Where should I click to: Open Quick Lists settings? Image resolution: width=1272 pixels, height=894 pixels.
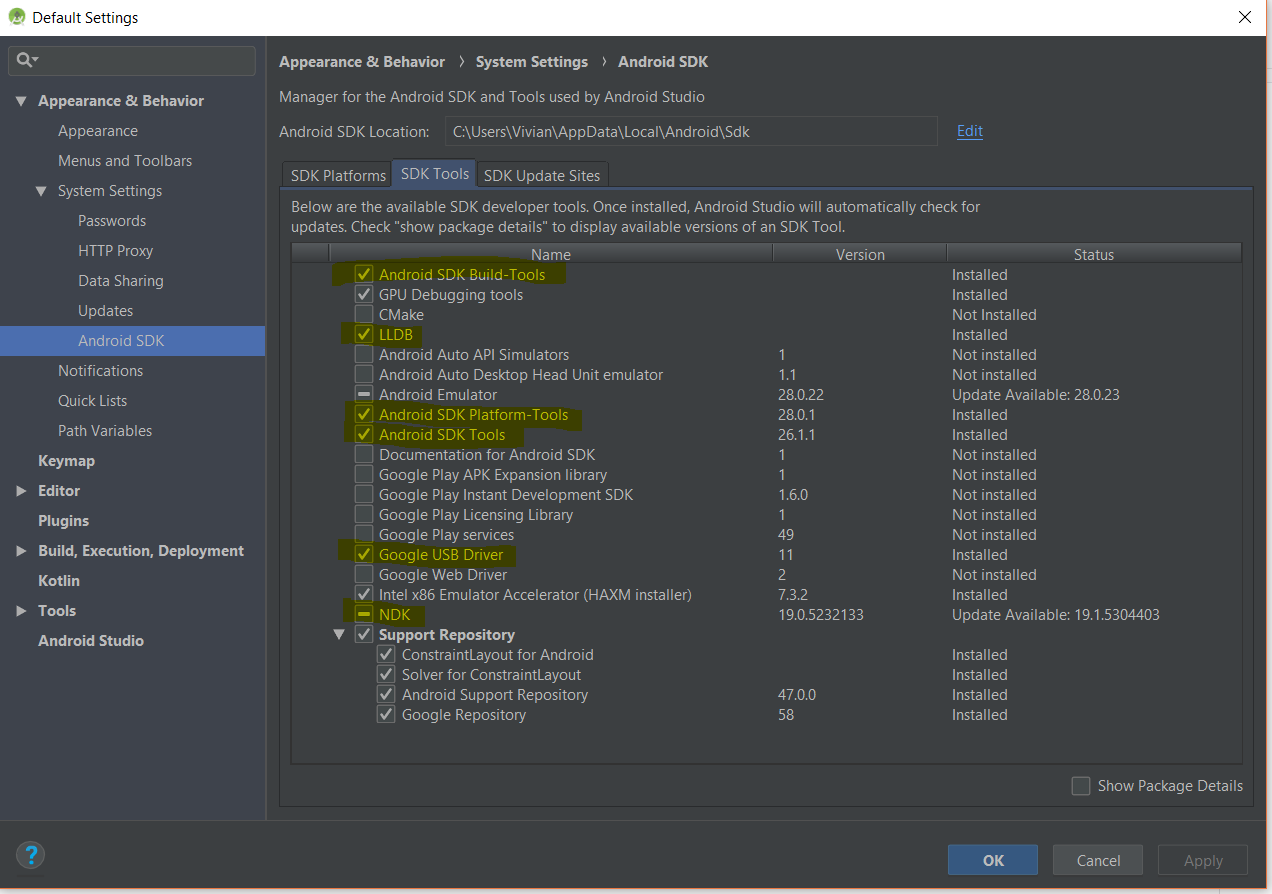coord(92,401)
